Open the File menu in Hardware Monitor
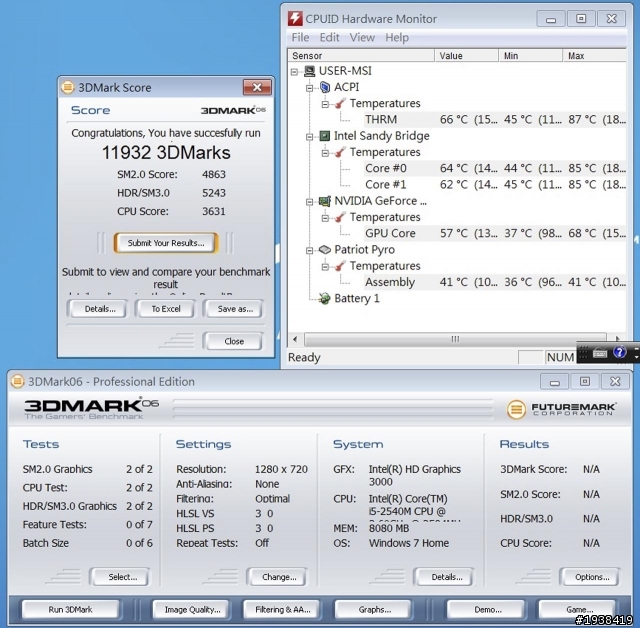The width and height of the screenshot is (640, 628). coord(300,38)
